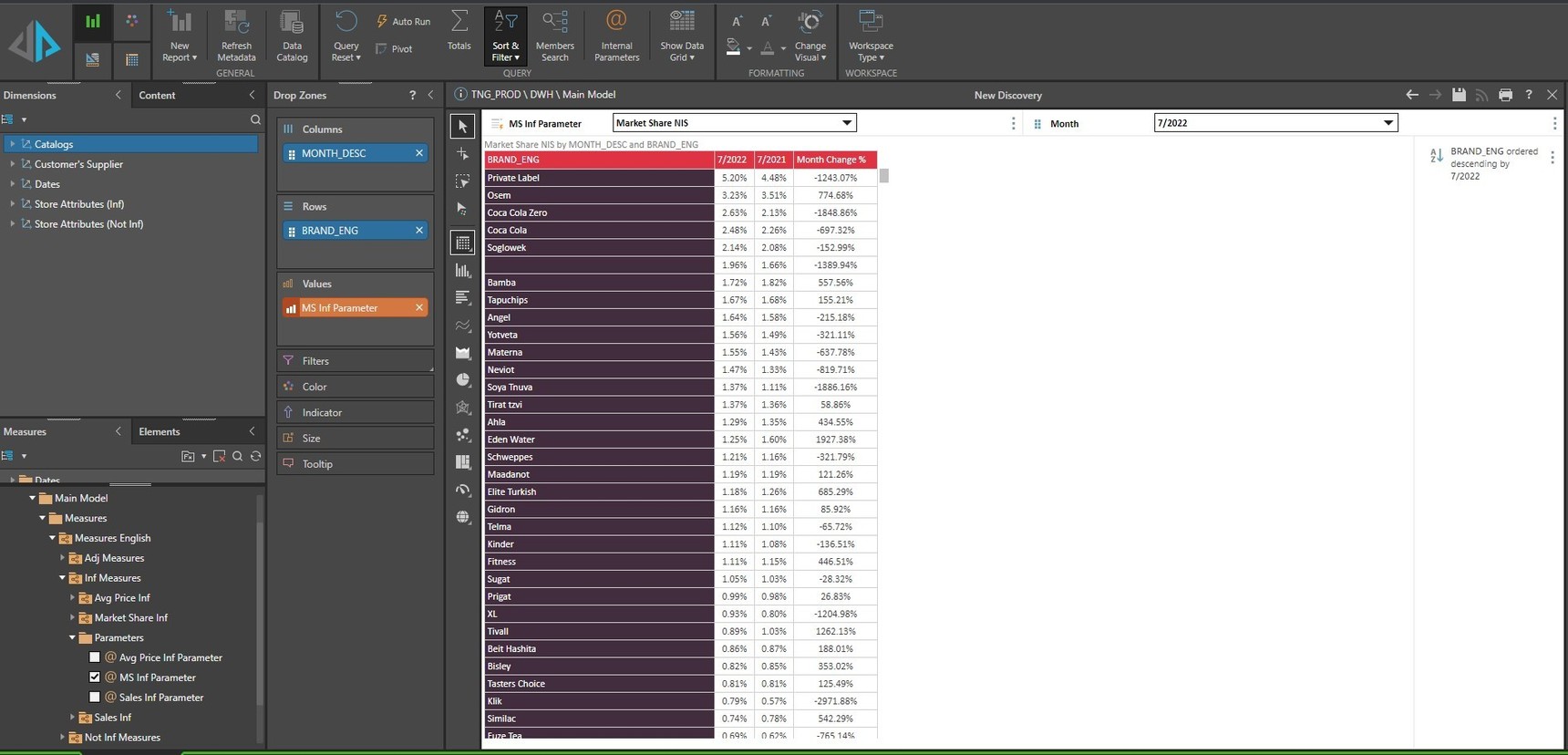Expand Store Attributes (Inf) dimension
Screen dimensions: 1568x755
(12, 204)
